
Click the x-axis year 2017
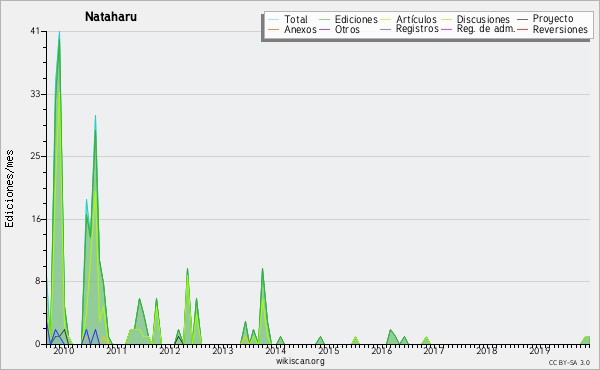coord(434,351)
